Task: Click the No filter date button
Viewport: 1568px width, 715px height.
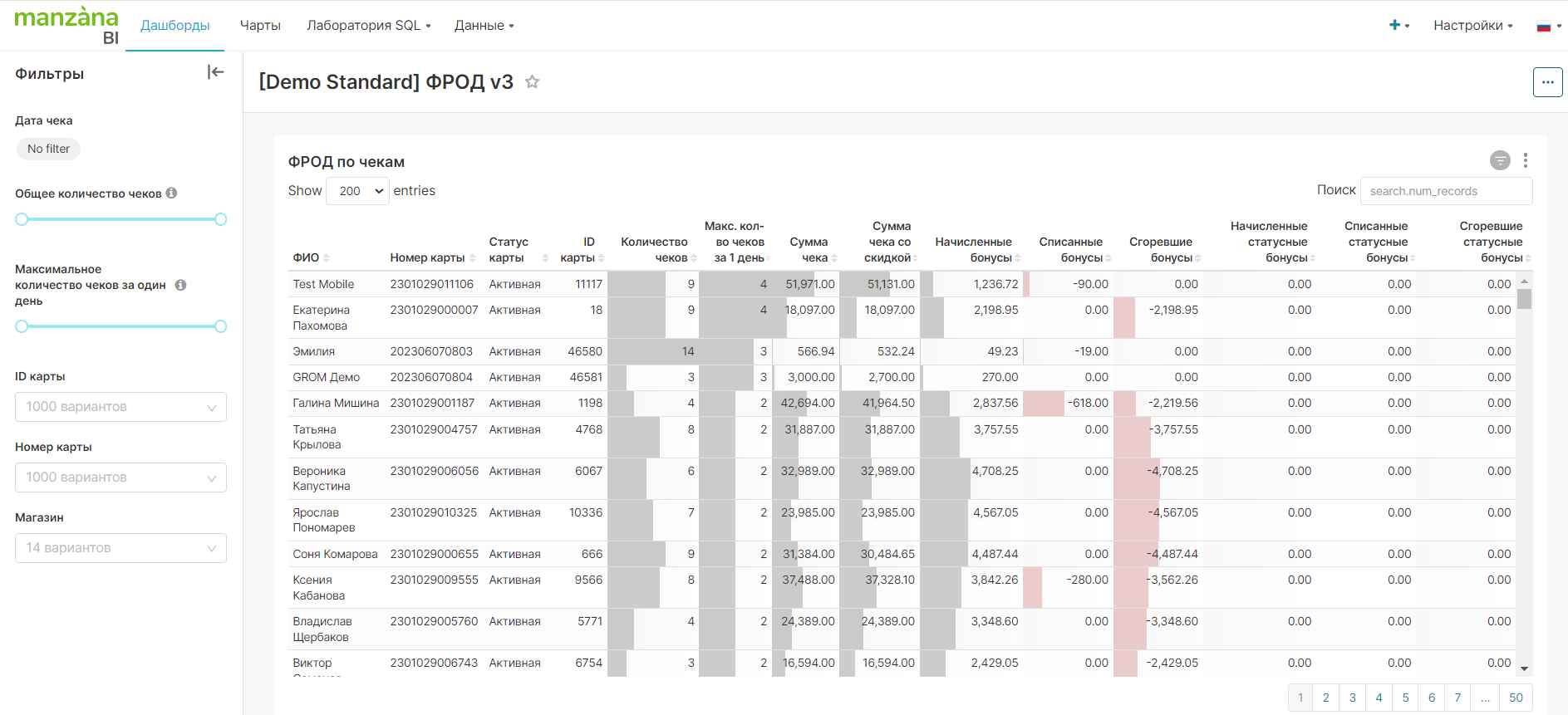Action: point(48,149)
